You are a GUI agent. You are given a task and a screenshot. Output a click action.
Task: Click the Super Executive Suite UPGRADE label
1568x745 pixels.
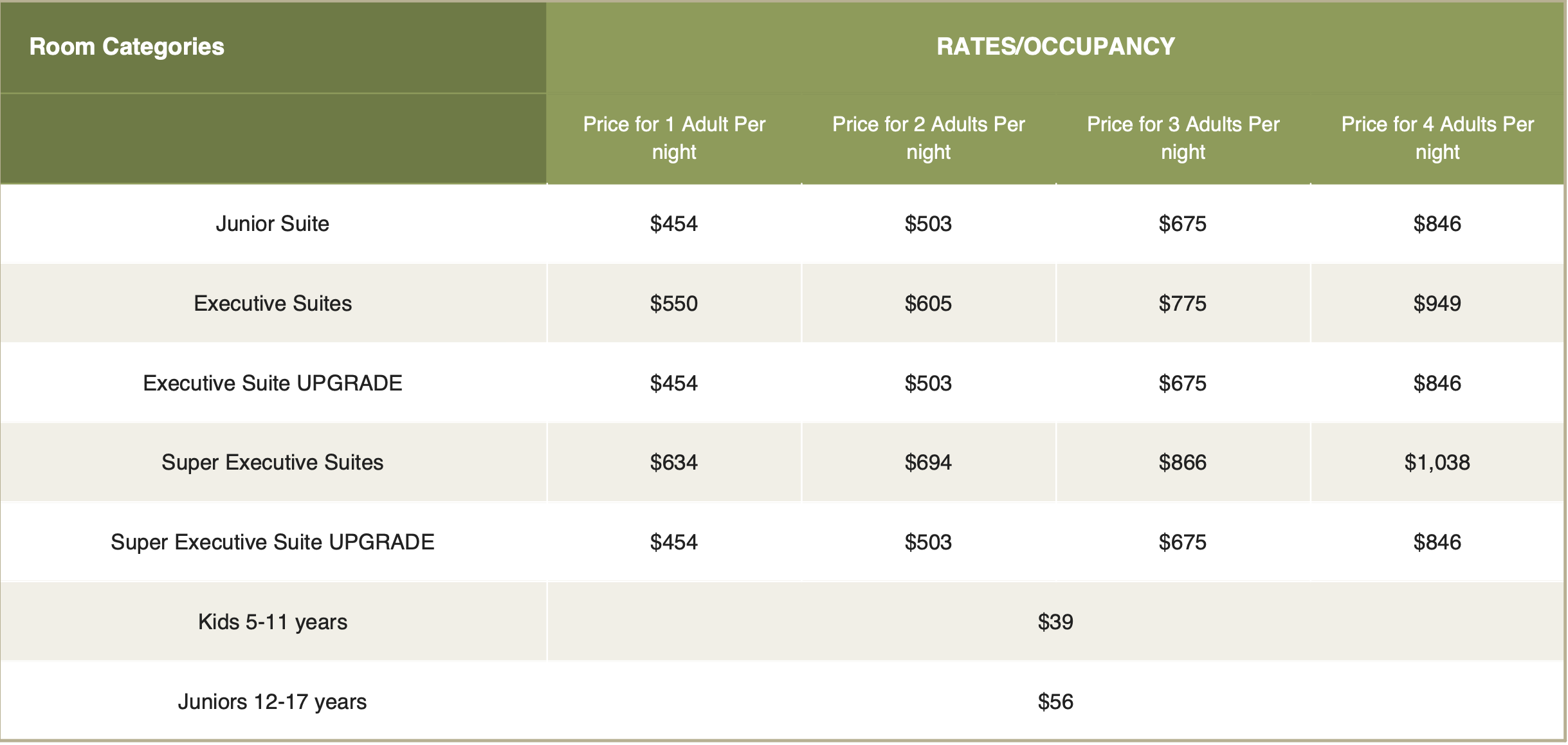273,542
